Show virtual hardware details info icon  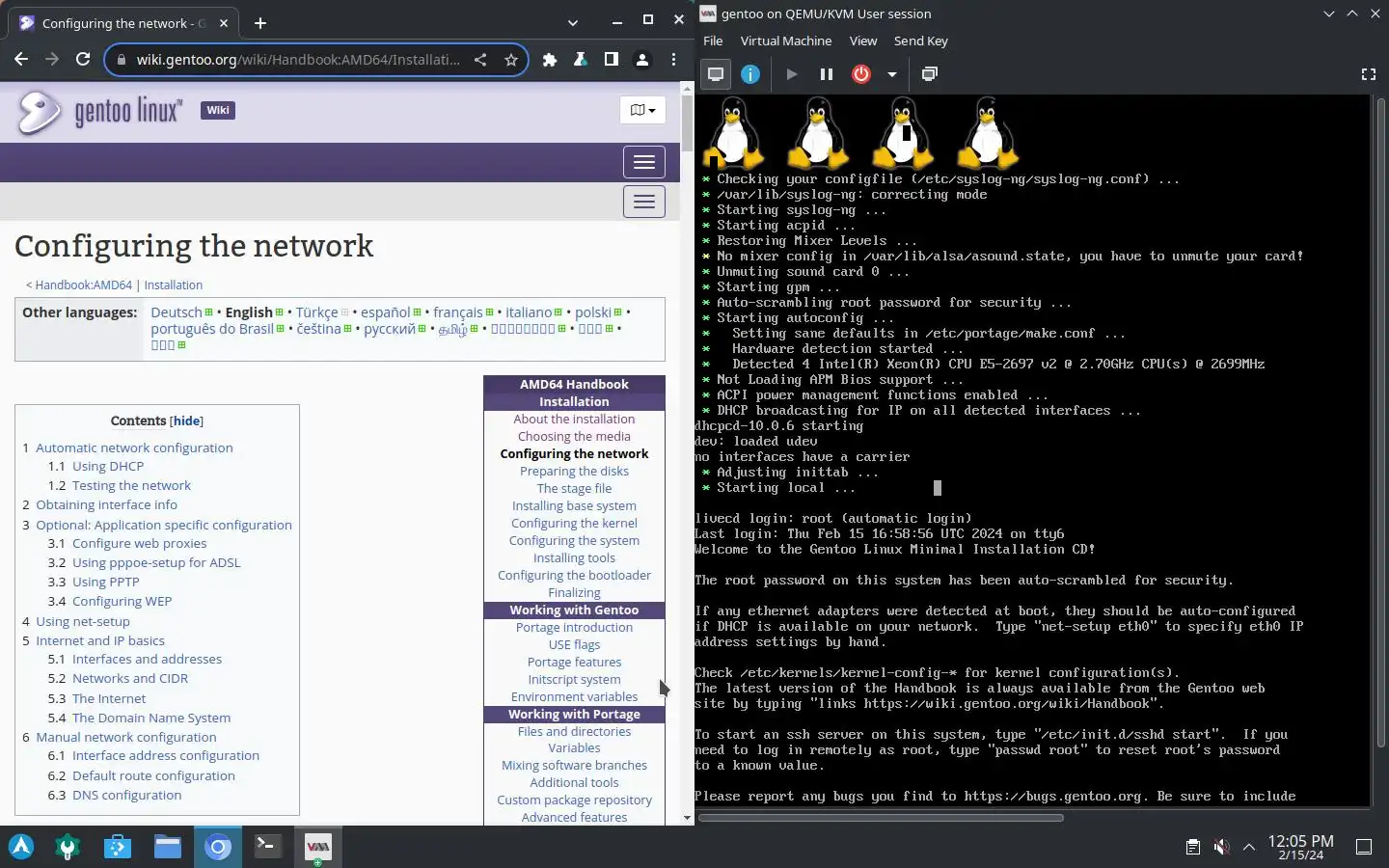click(x=750, y=74)
